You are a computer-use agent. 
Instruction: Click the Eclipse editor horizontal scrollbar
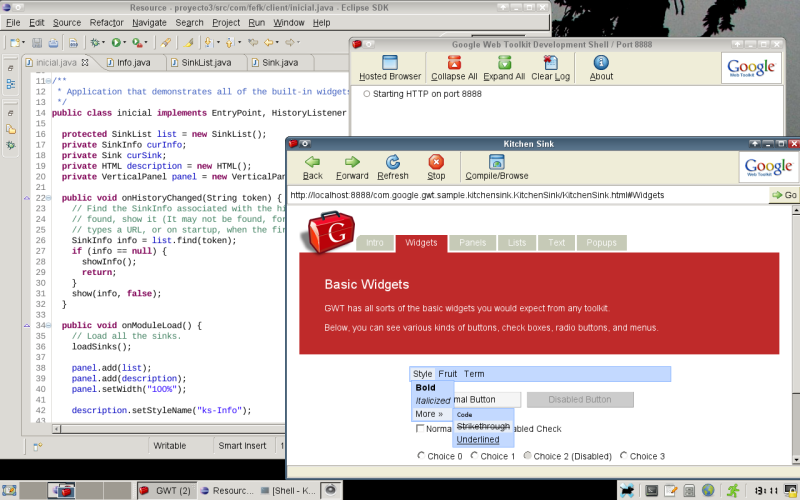click(x=168, y=429)
